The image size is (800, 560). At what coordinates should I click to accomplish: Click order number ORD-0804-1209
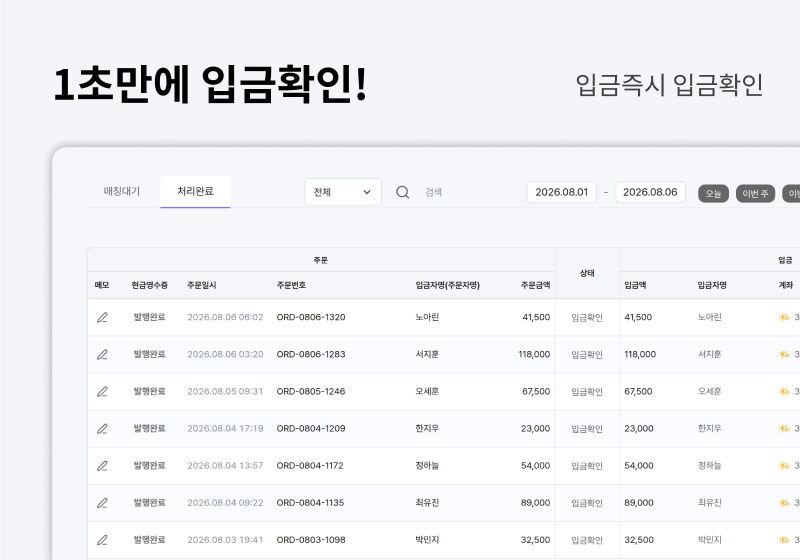(311, 429)
